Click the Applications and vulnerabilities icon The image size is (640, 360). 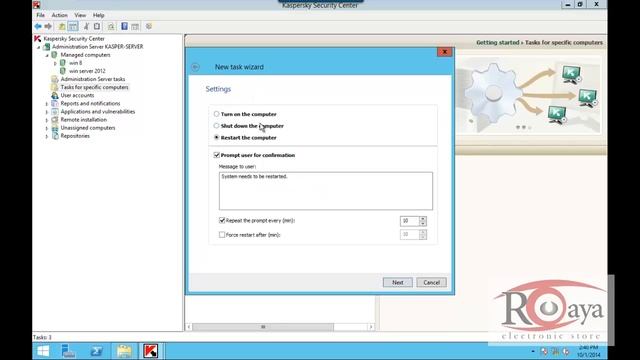(54, 112)
